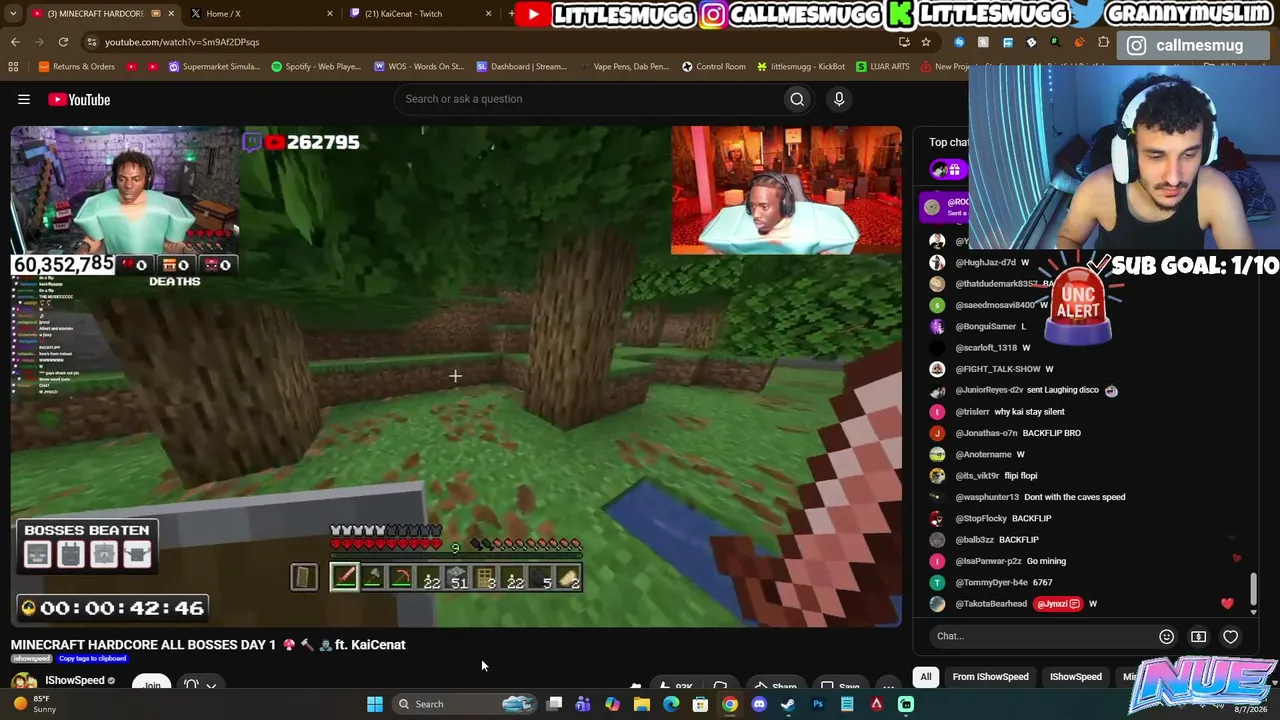
Task: Close the KaiCenat - Twitch tab
Action: [488, 14]
